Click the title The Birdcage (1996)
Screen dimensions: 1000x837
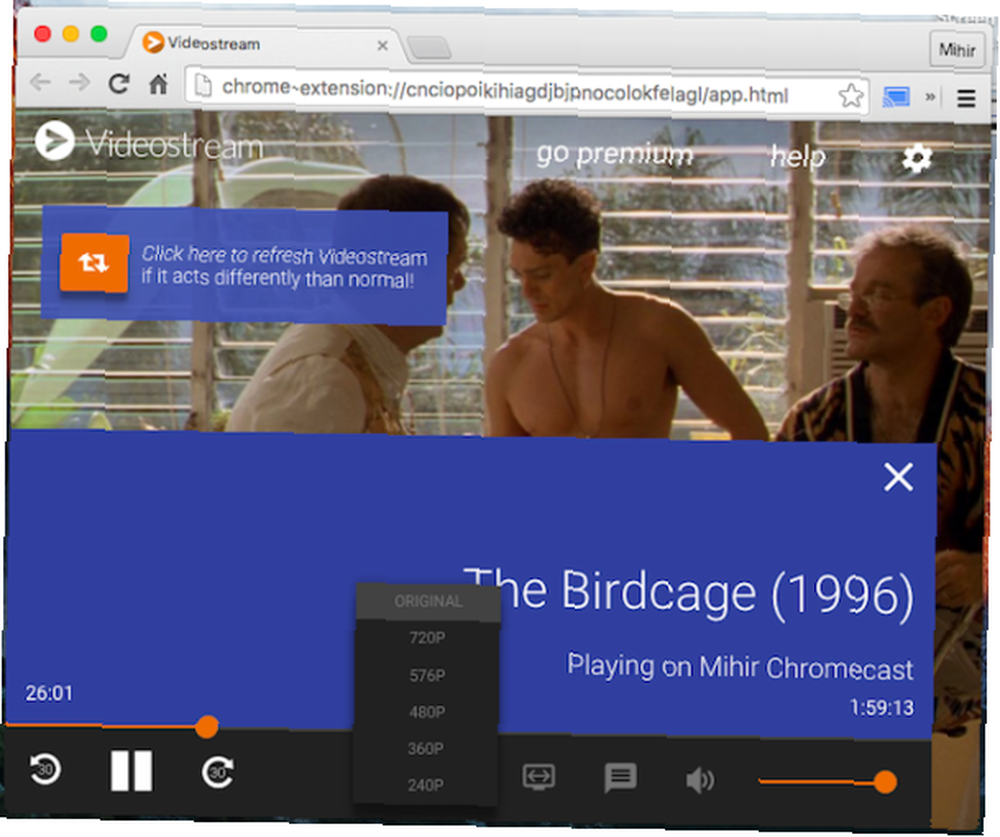[689, 593]
